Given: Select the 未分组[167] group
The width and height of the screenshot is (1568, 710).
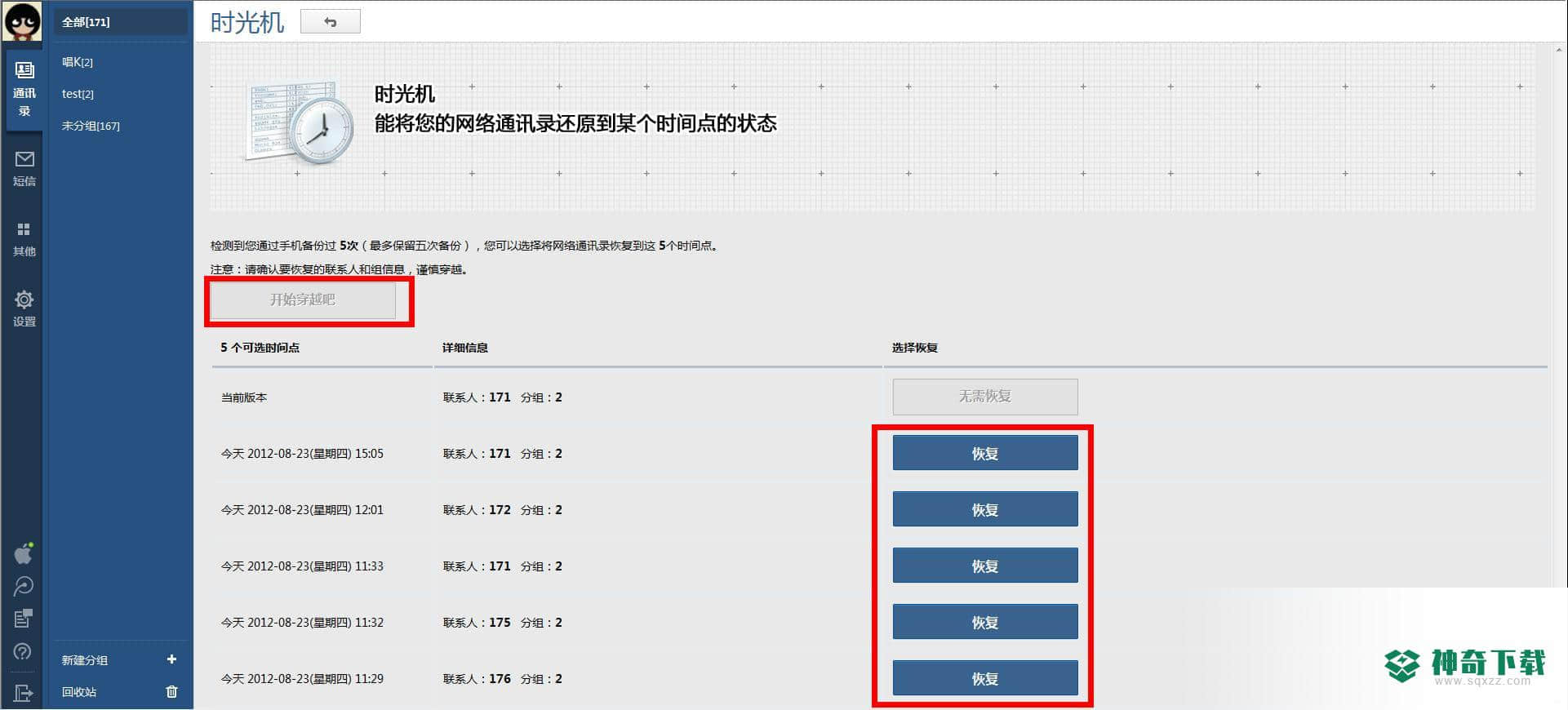Looking at the screenshot, I should click(91, 126).
